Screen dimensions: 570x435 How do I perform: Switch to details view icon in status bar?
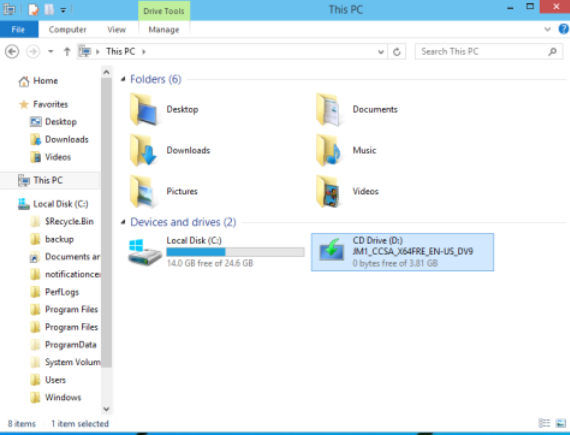(544, 423)
